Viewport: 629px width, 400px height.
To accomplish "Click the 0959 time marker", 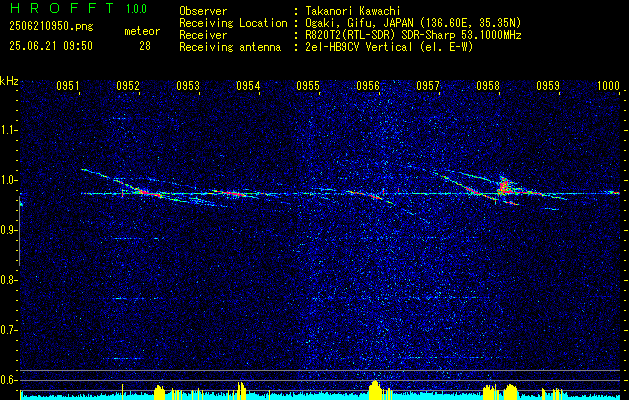I will (x=548, y=85).
